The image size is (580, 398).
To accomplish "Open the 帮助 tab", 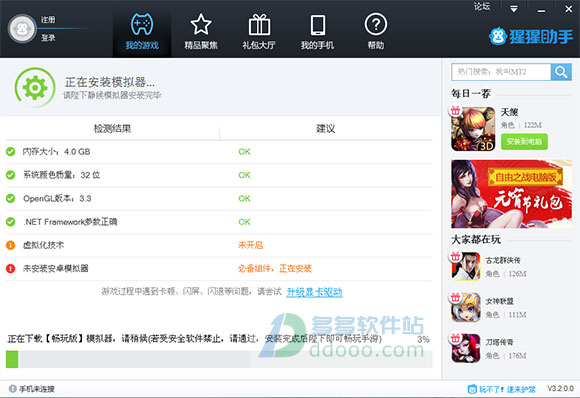I will tap(376, 32).
